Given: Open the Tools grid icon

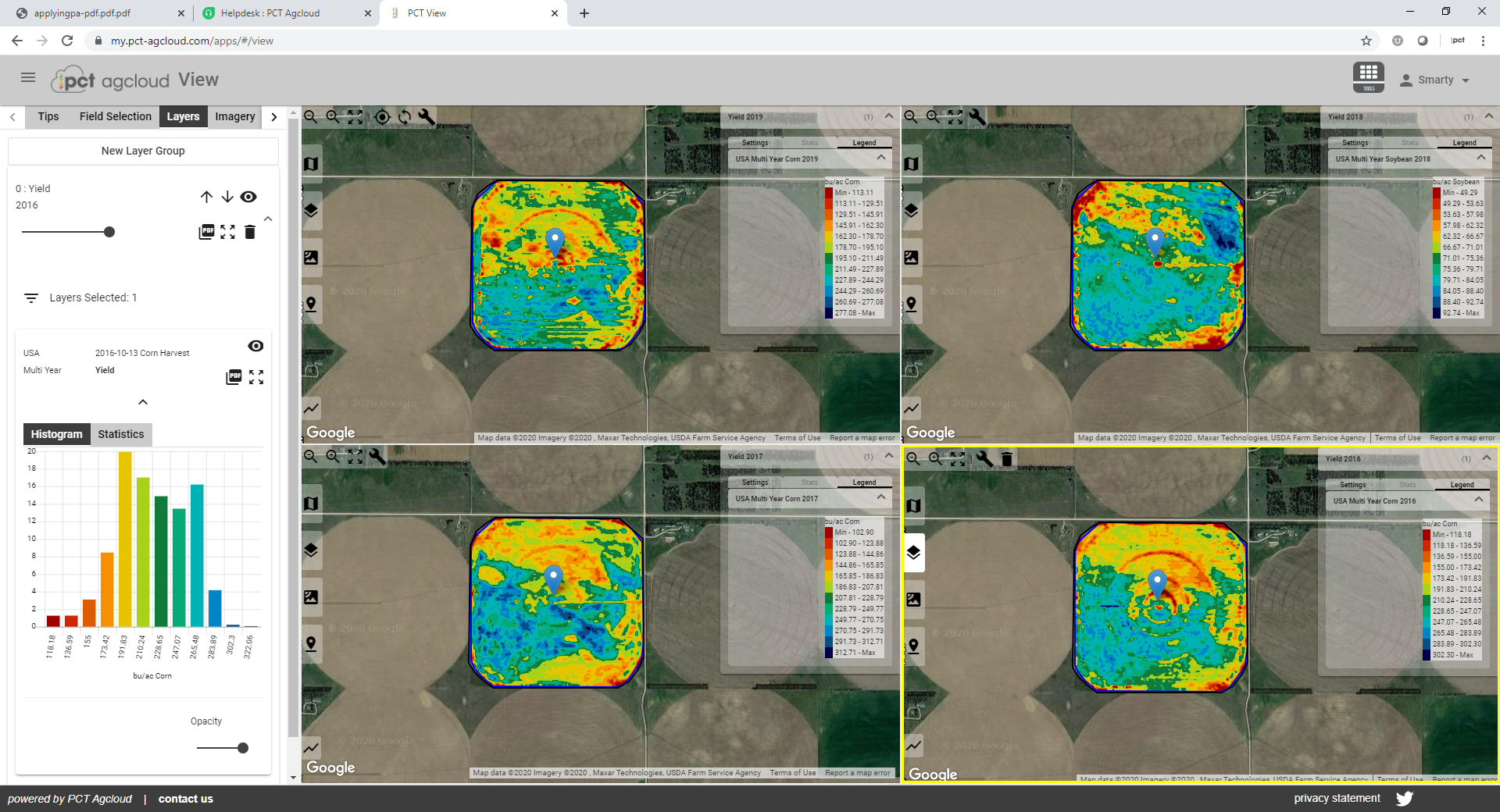Looking at the screenshot, I should click(x=1368, y=77).
